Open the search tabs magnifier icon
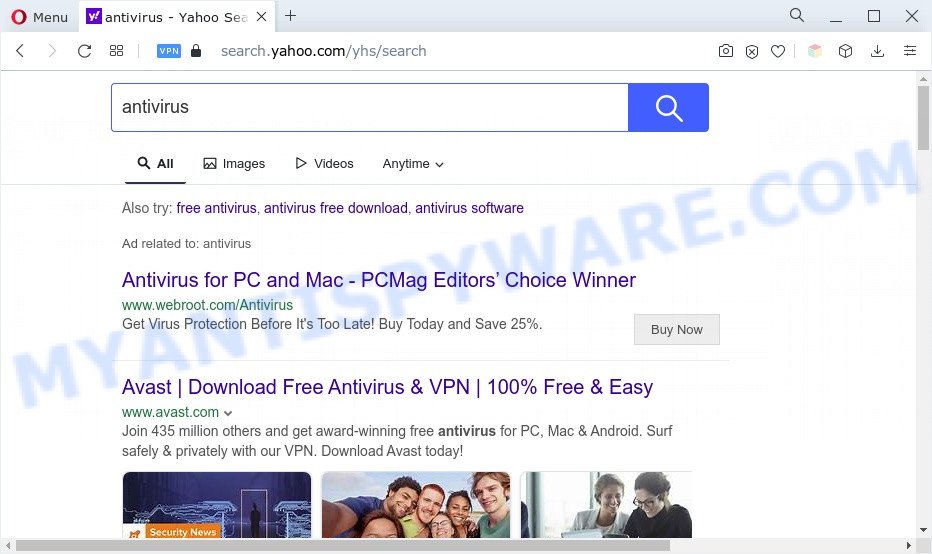Viewport: 932px width, 554px height. (796, 16)
